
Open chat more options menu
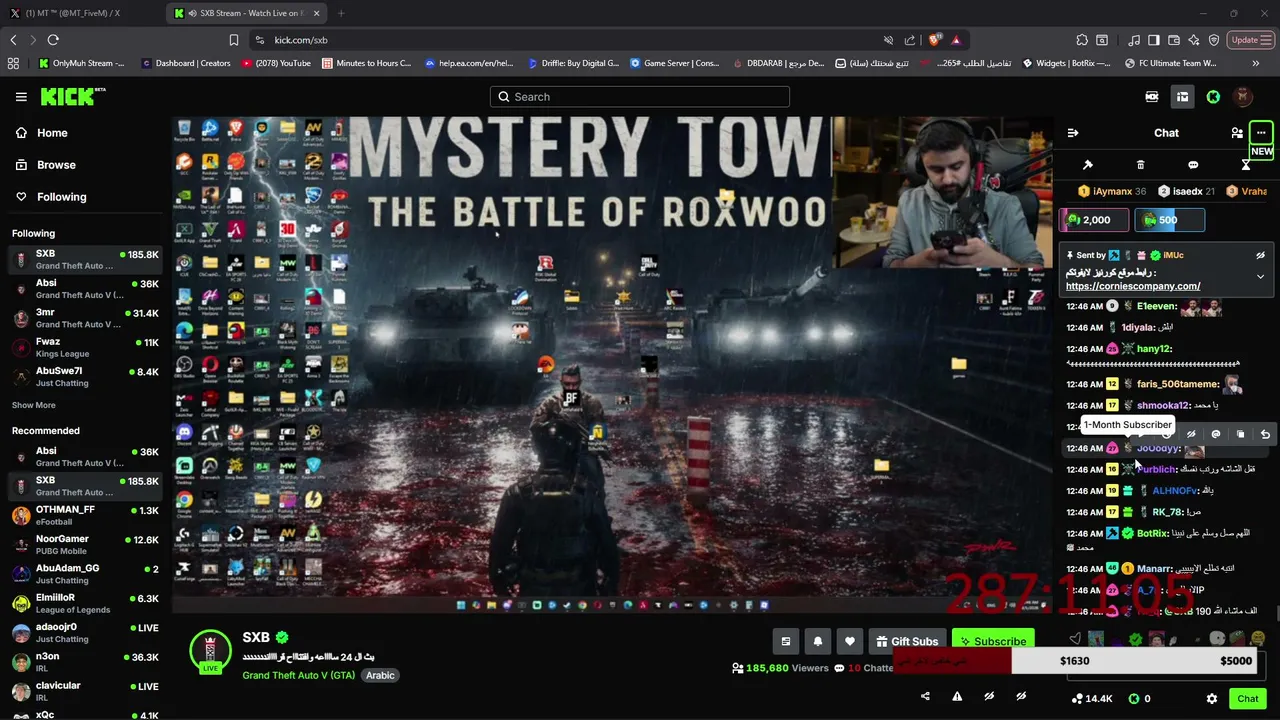(x=1261, y=133)
